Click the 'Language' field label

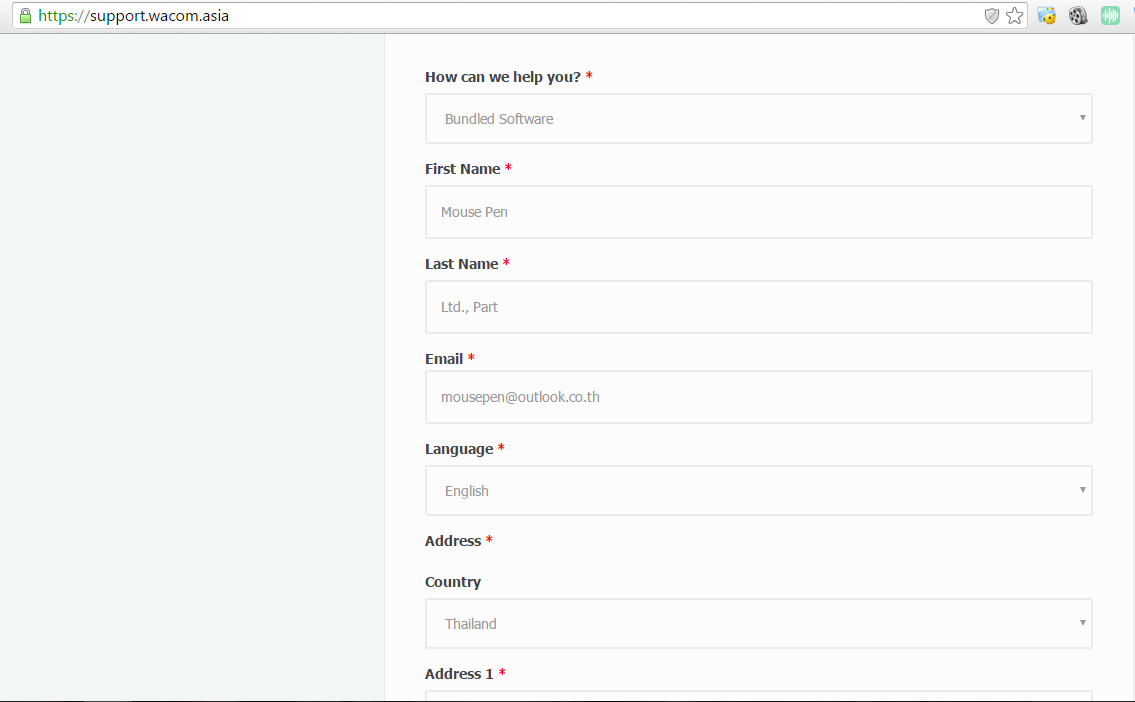pyautogui.click(x=459, y=449)
